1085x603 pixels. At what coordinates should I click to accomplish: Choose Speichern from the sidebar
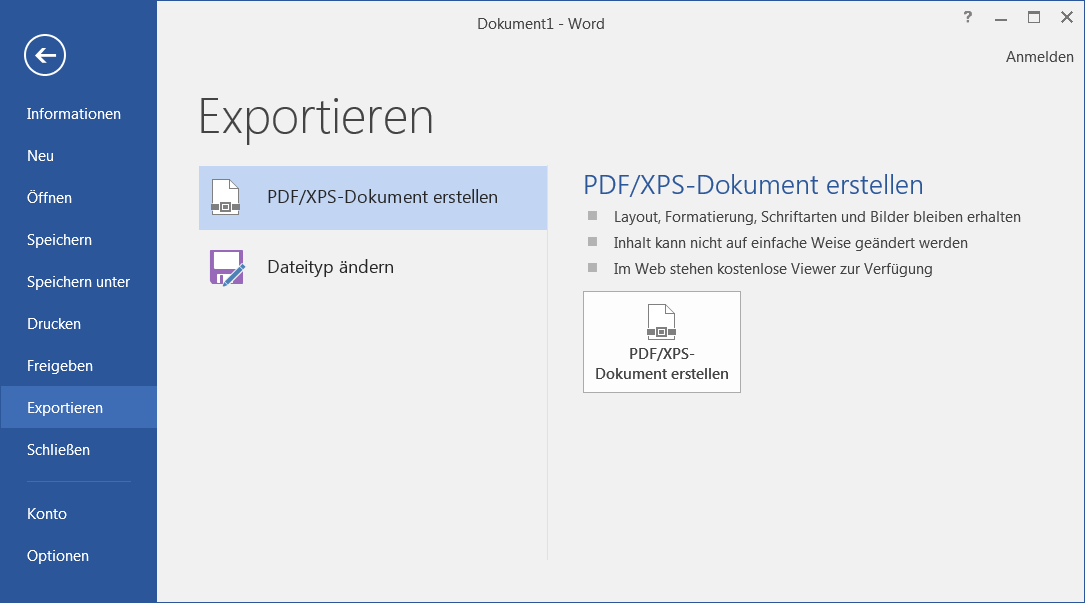tap(60, 240)
